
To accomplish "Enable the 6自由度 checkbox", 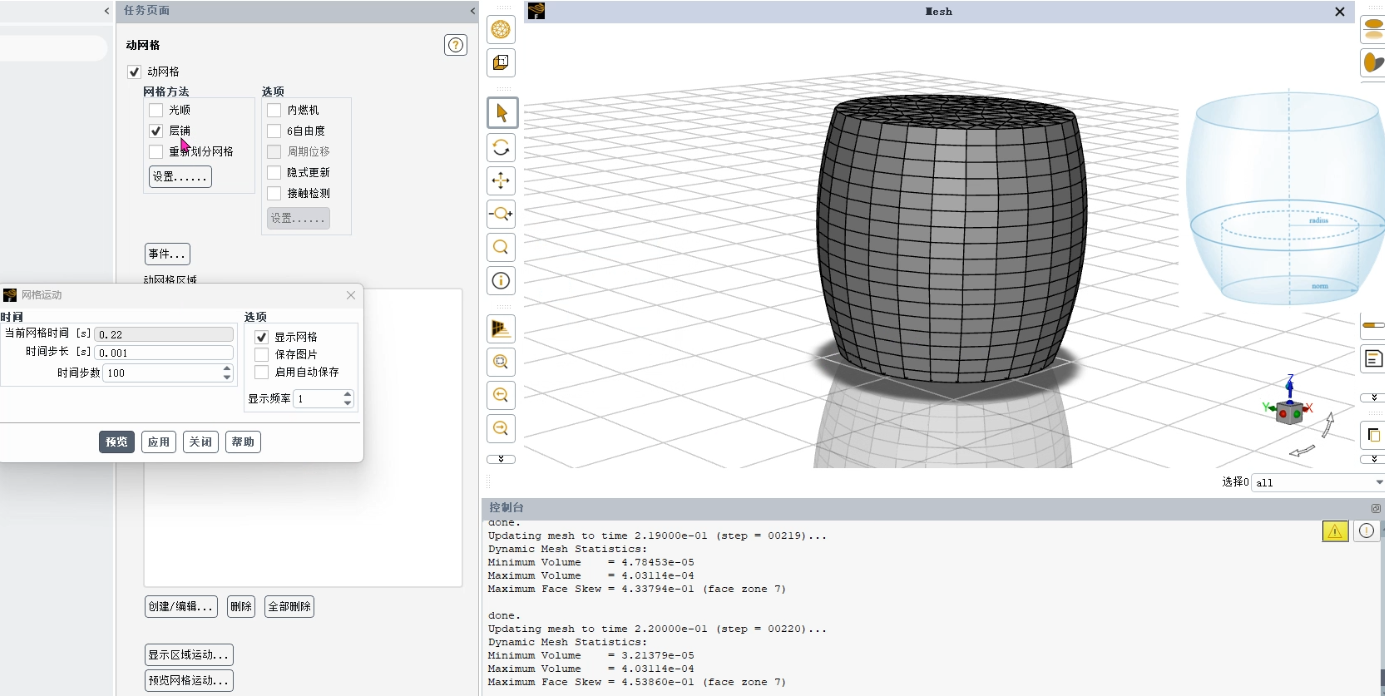I will (274, 131).
